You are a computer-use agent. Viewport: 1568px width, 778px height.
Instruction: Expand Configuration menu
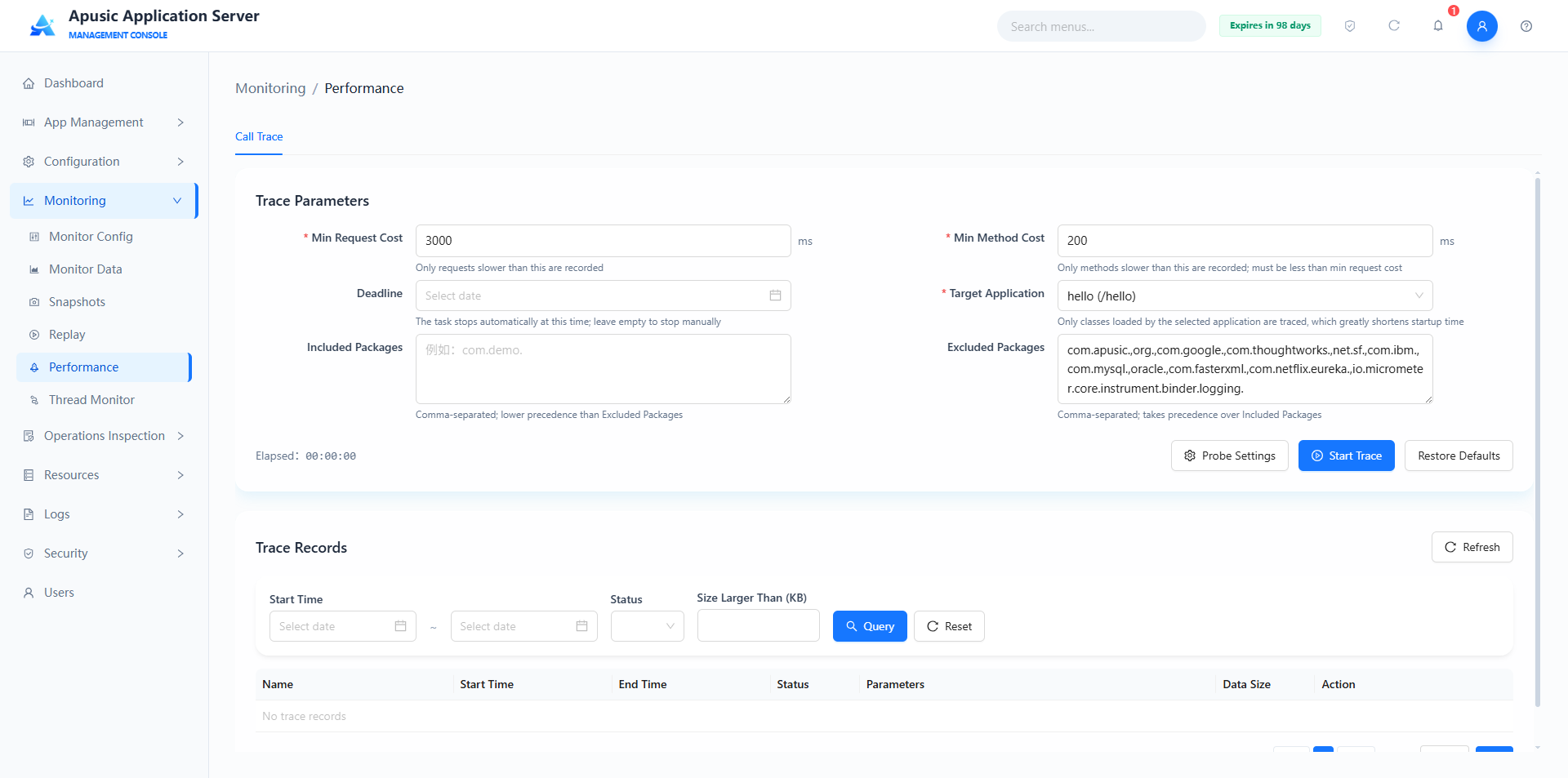[104, 162]
